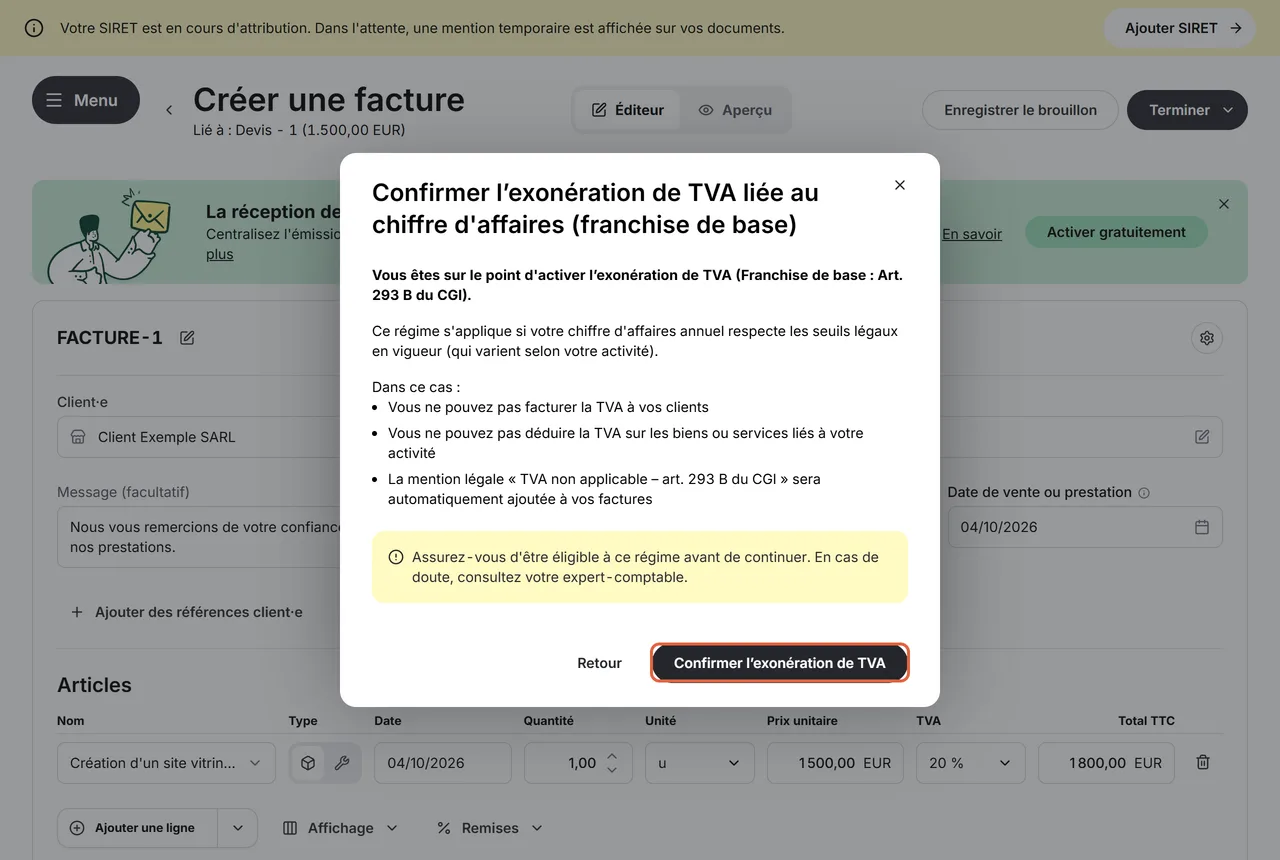Select the product type cube icon
The height and width of the screenshot is (860, 1280).
tap(308, 763)
